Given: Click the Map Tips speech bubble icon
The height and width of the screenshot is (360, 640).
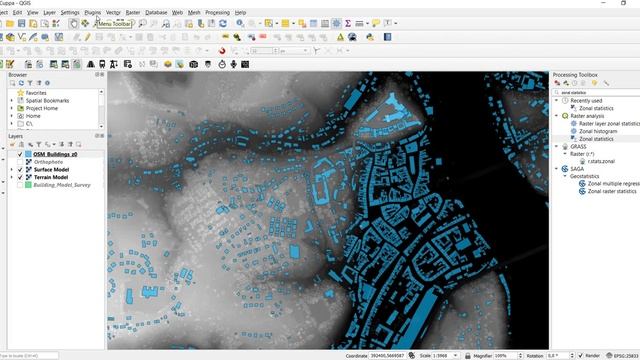Looking at the screenshot, I should tap(376, 24).
